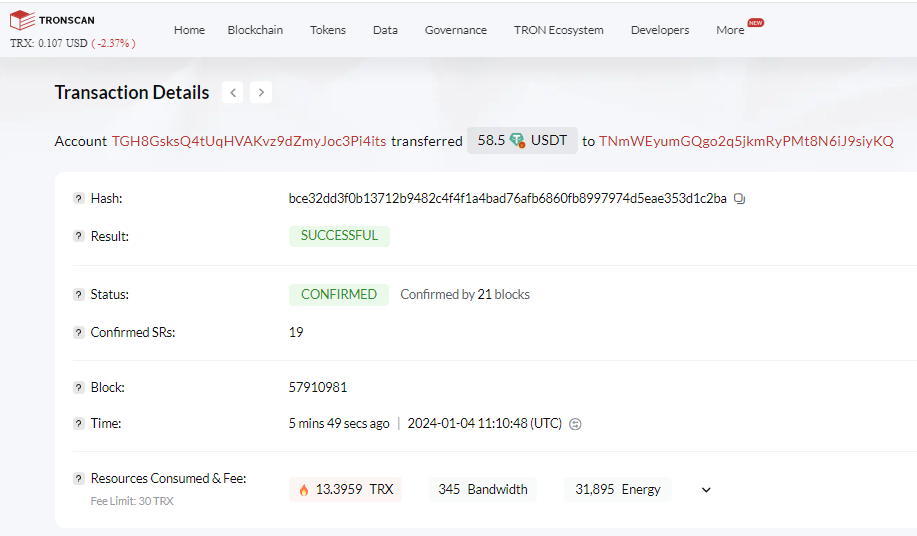Click the help icon beside Confirmed SRs

[x=78, y=332]
